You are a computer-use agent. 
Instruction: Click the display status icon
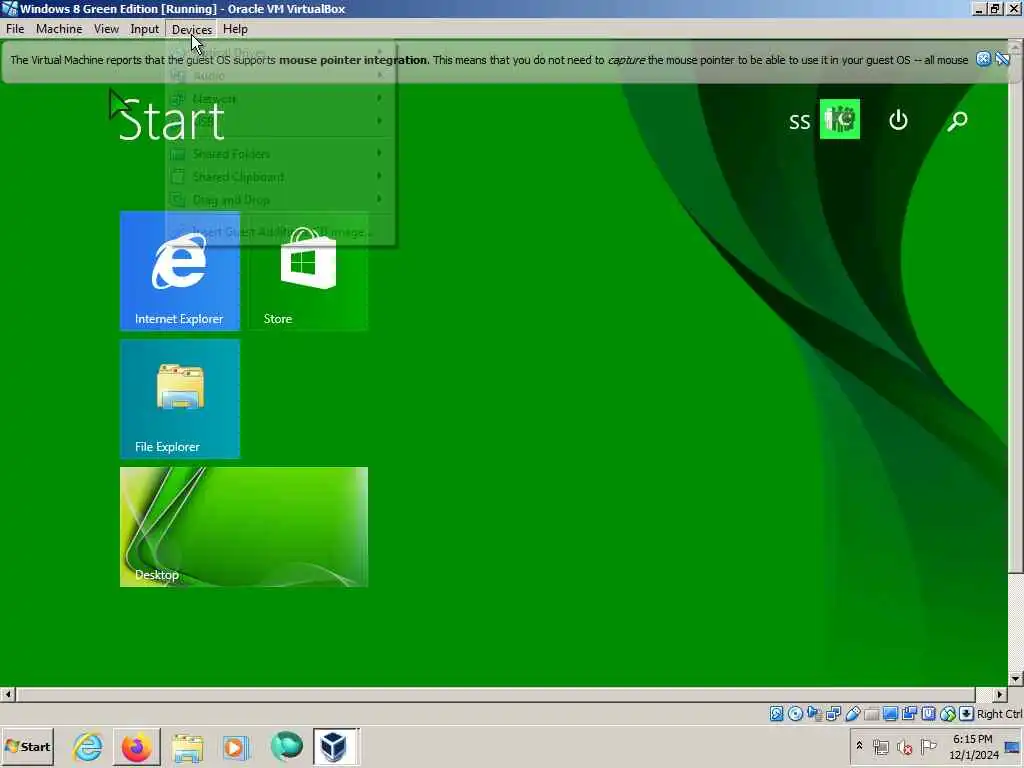[x=890, y=714]
